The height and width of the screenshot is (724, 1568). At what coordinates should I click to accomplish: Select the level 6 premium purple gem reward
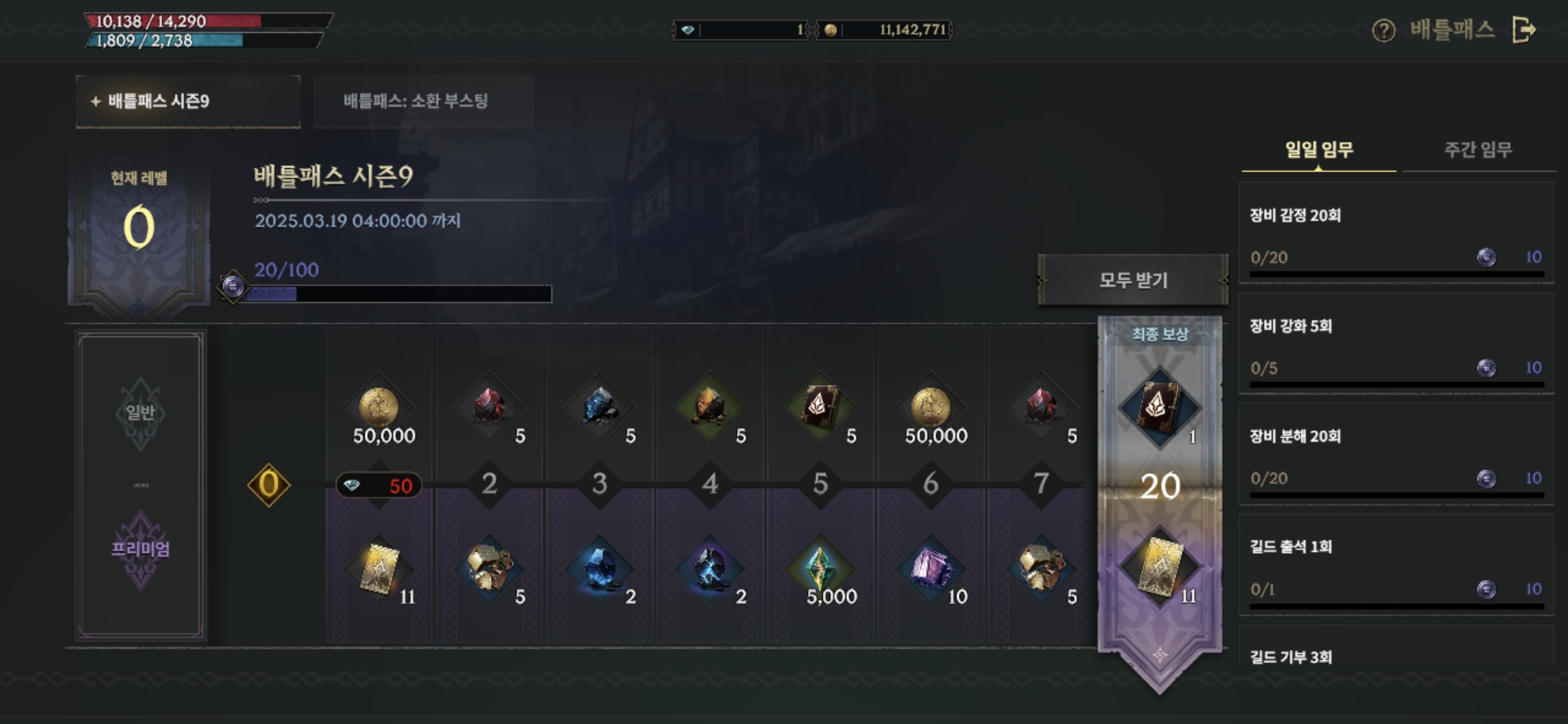(x=931, y=569)
